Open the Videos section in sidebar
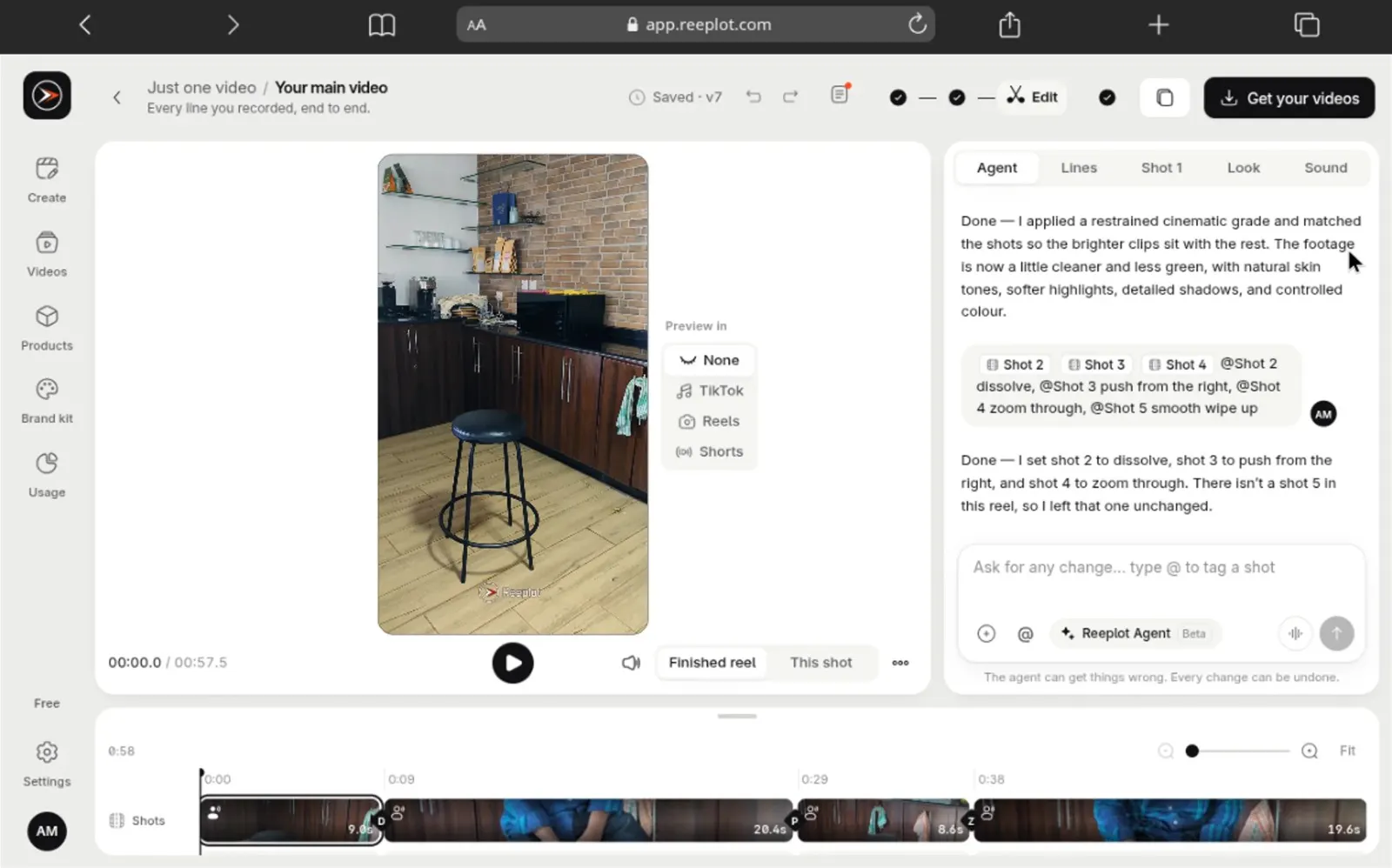 (47, 254)
